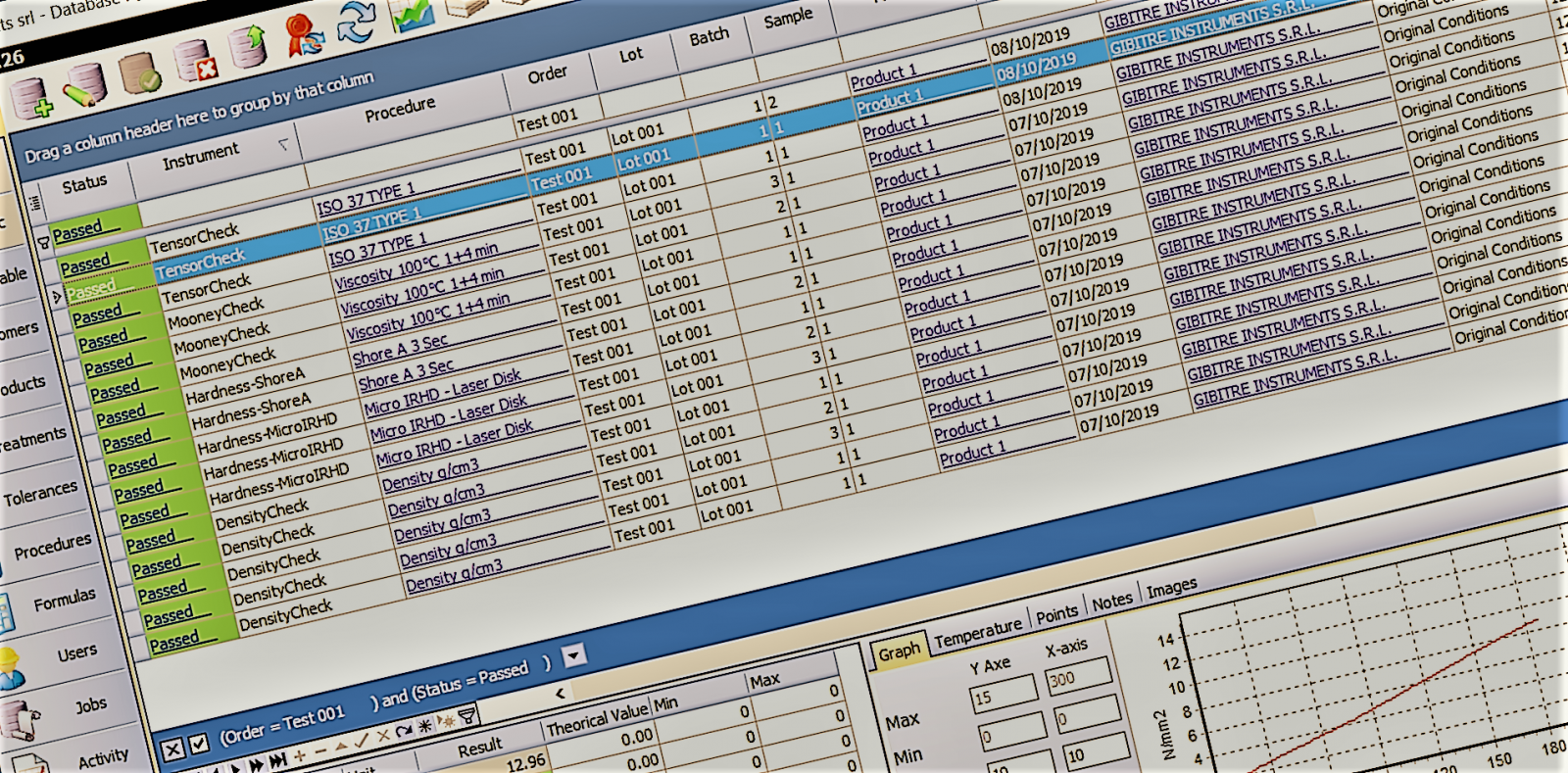Click the navigator post edit checkmark icon
The width and height of the screenshot is (1568, 773).
pyautogui.click(x=362, y=740)
